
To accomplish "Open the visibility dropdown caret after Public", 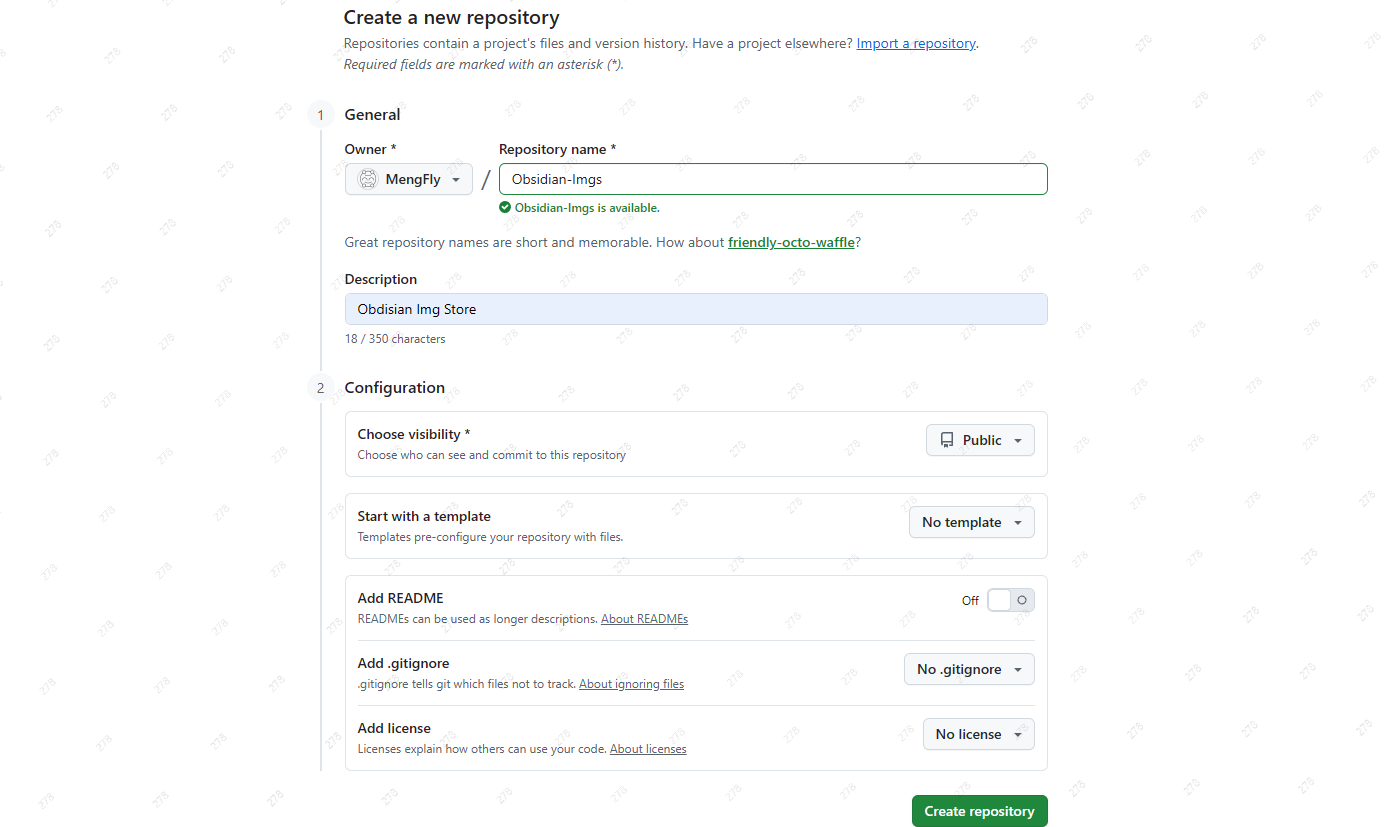I will point(1018,441).
